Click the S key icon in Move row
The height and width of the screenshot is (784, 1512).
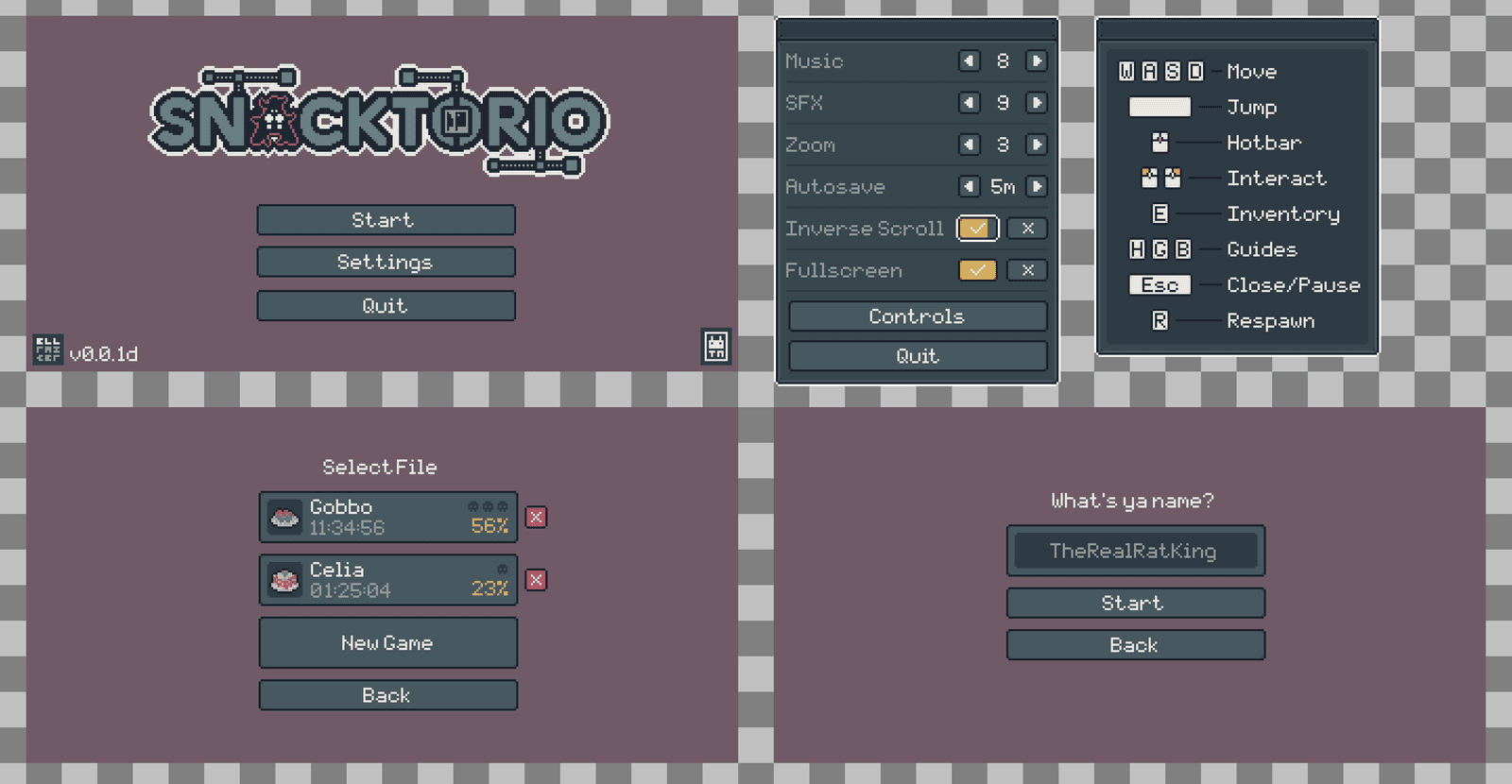(1173, 72)
